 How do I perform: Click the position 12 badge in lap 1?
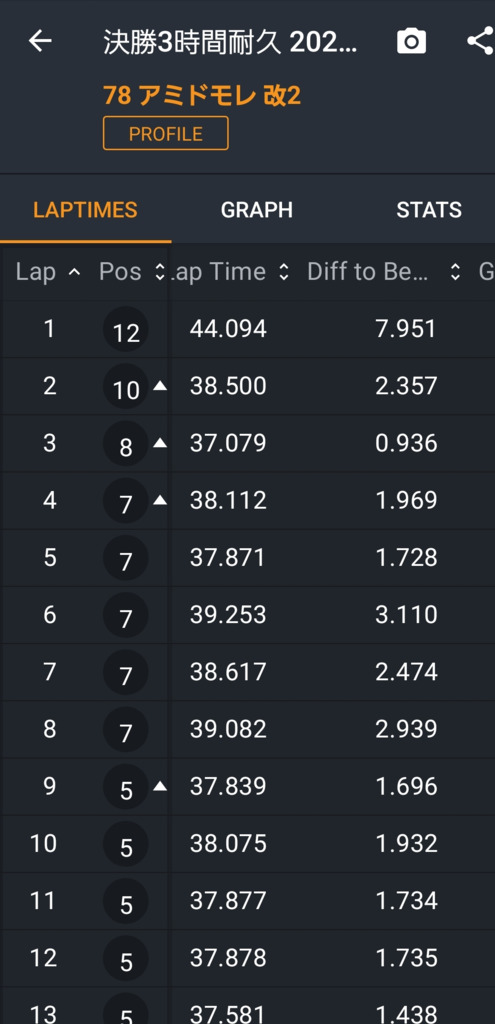[125, 330]
